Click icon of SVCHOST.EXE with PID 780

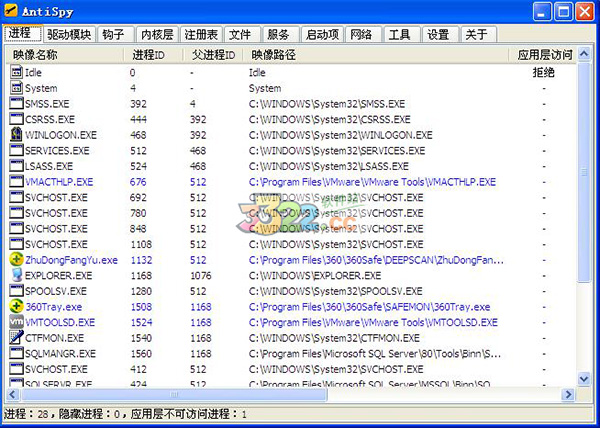tap(16, 213)
